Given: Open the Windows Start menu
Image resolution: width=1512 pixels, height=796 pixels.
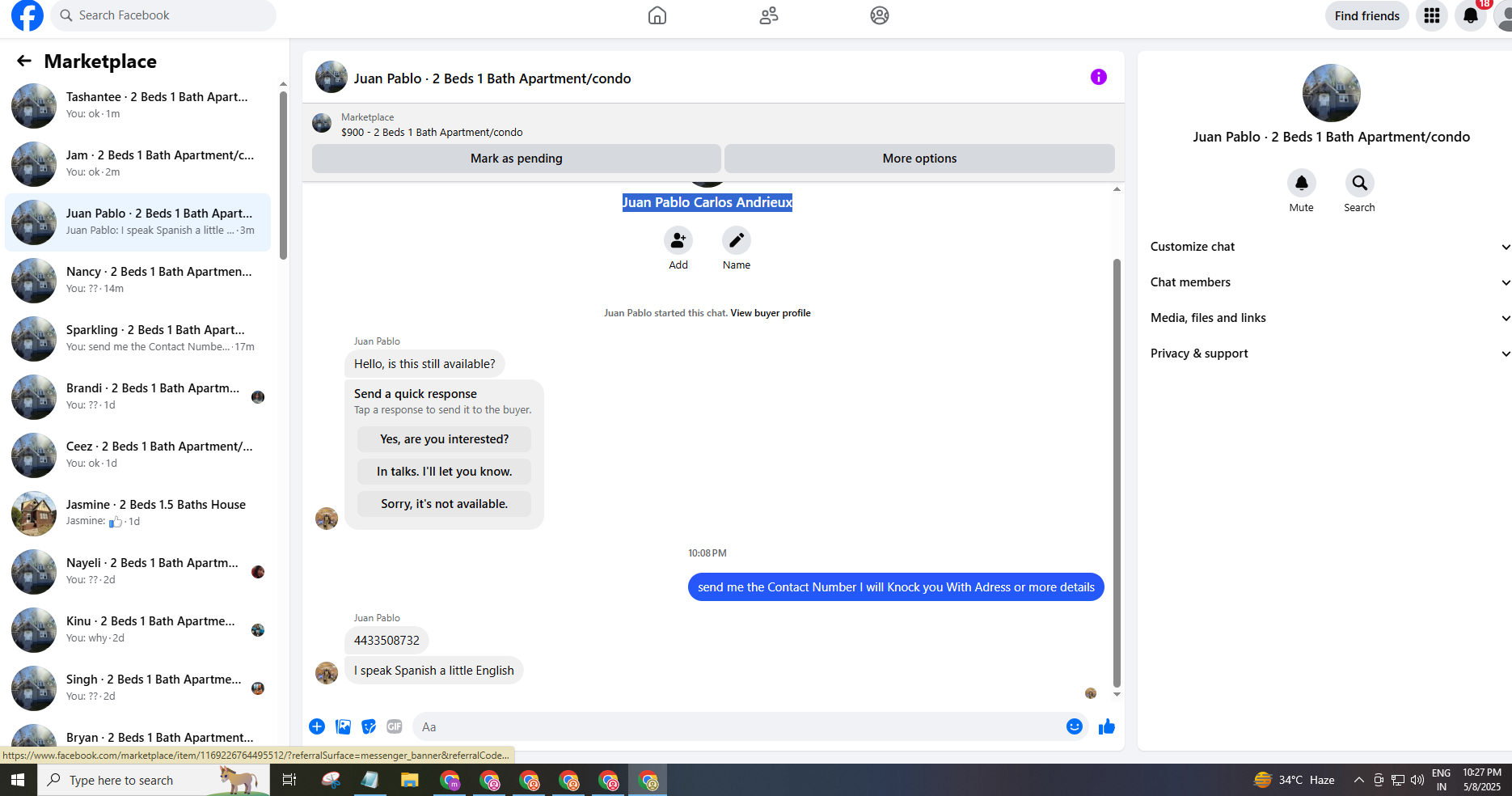Looking at the screenshot, I should coord(18,780).
